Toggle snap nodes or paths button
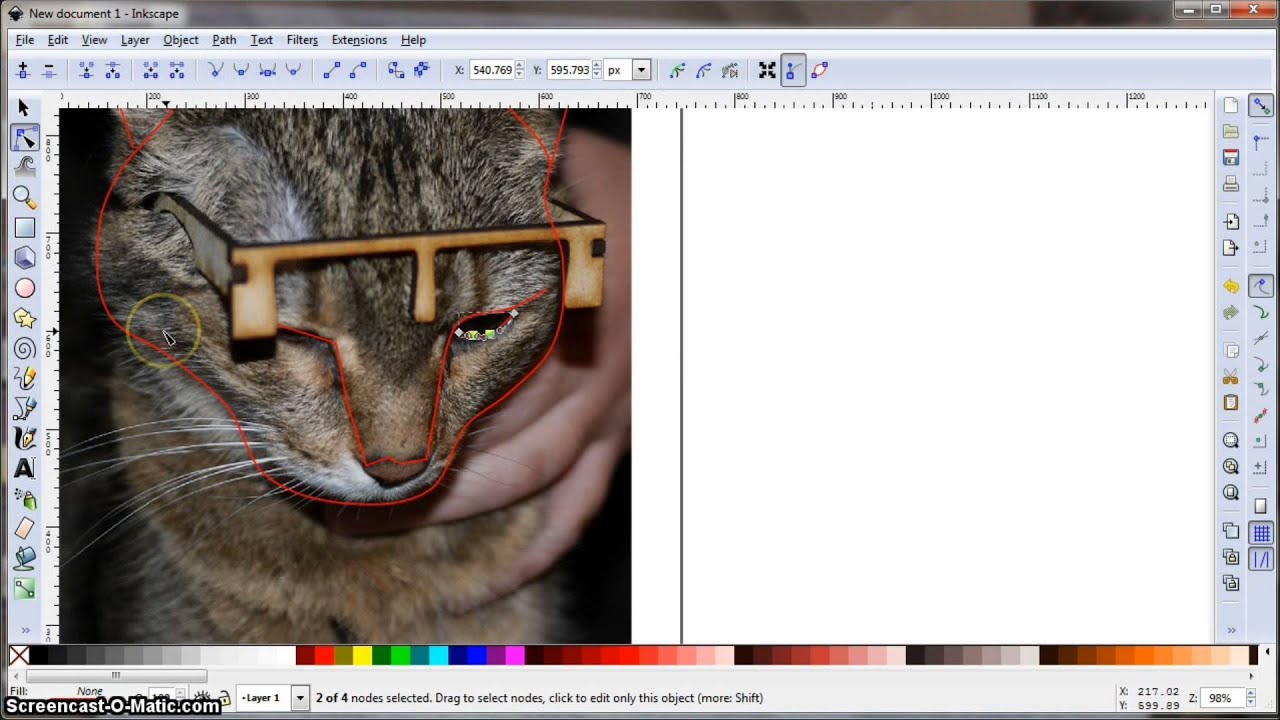Image resolution: width=1280 pixels, height=720 pixels. pyautogui.click(x=1261, y=287)
